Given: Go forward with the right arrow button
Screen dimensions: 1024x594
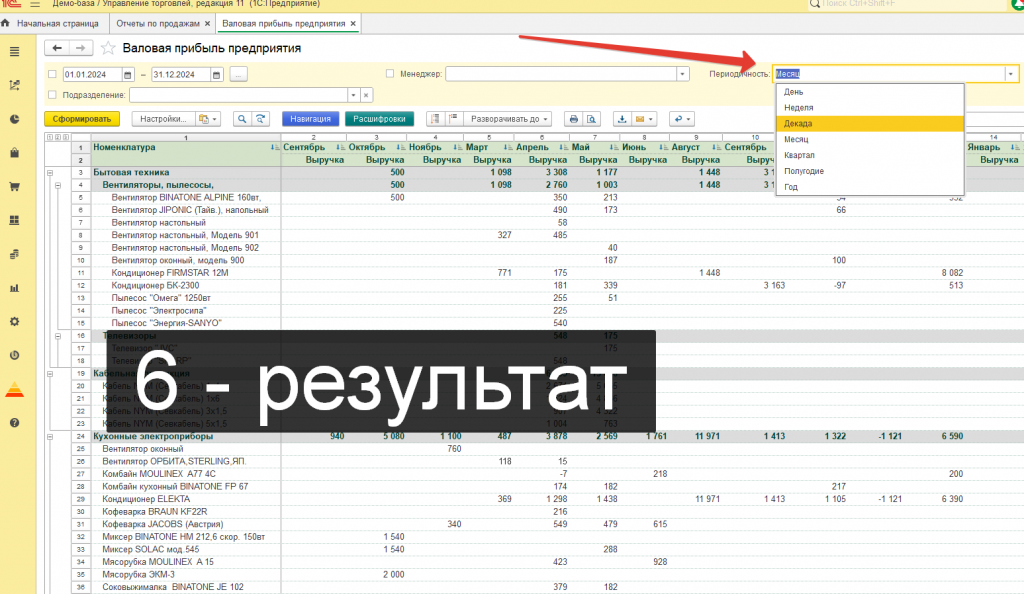Looking at the screenshot, I should 80,48.
